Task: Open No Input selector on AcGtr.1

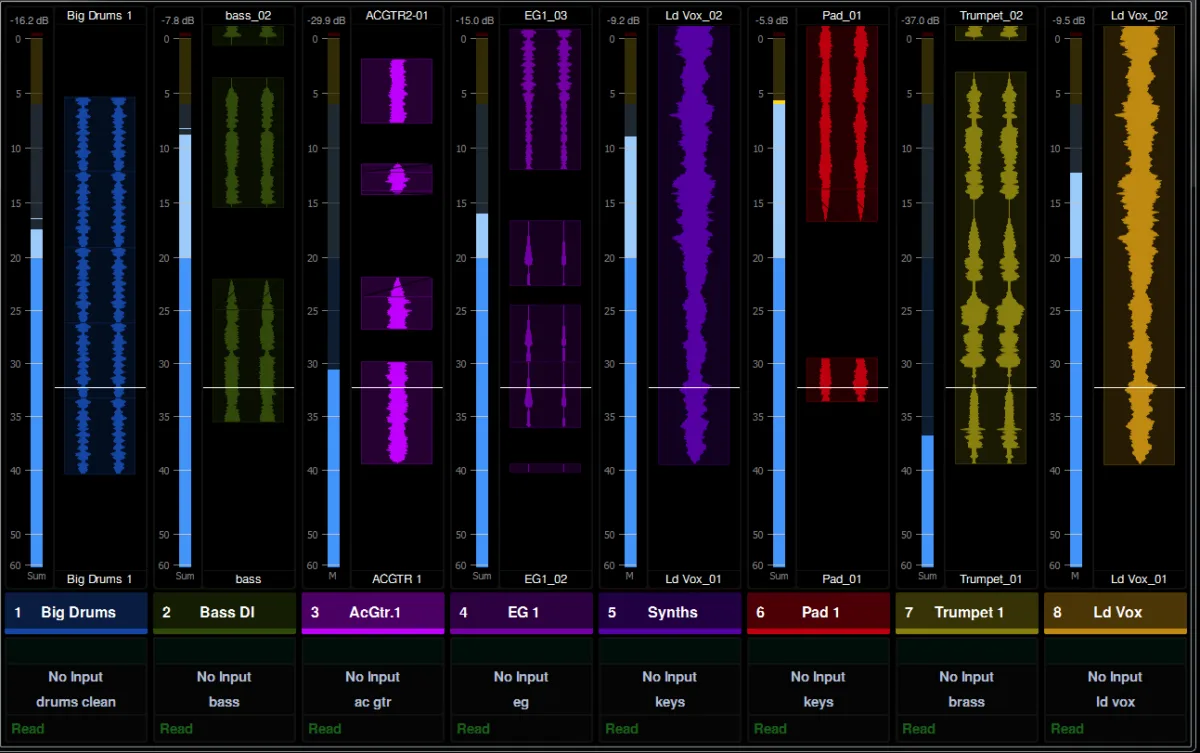Action: tap(373, 677)
